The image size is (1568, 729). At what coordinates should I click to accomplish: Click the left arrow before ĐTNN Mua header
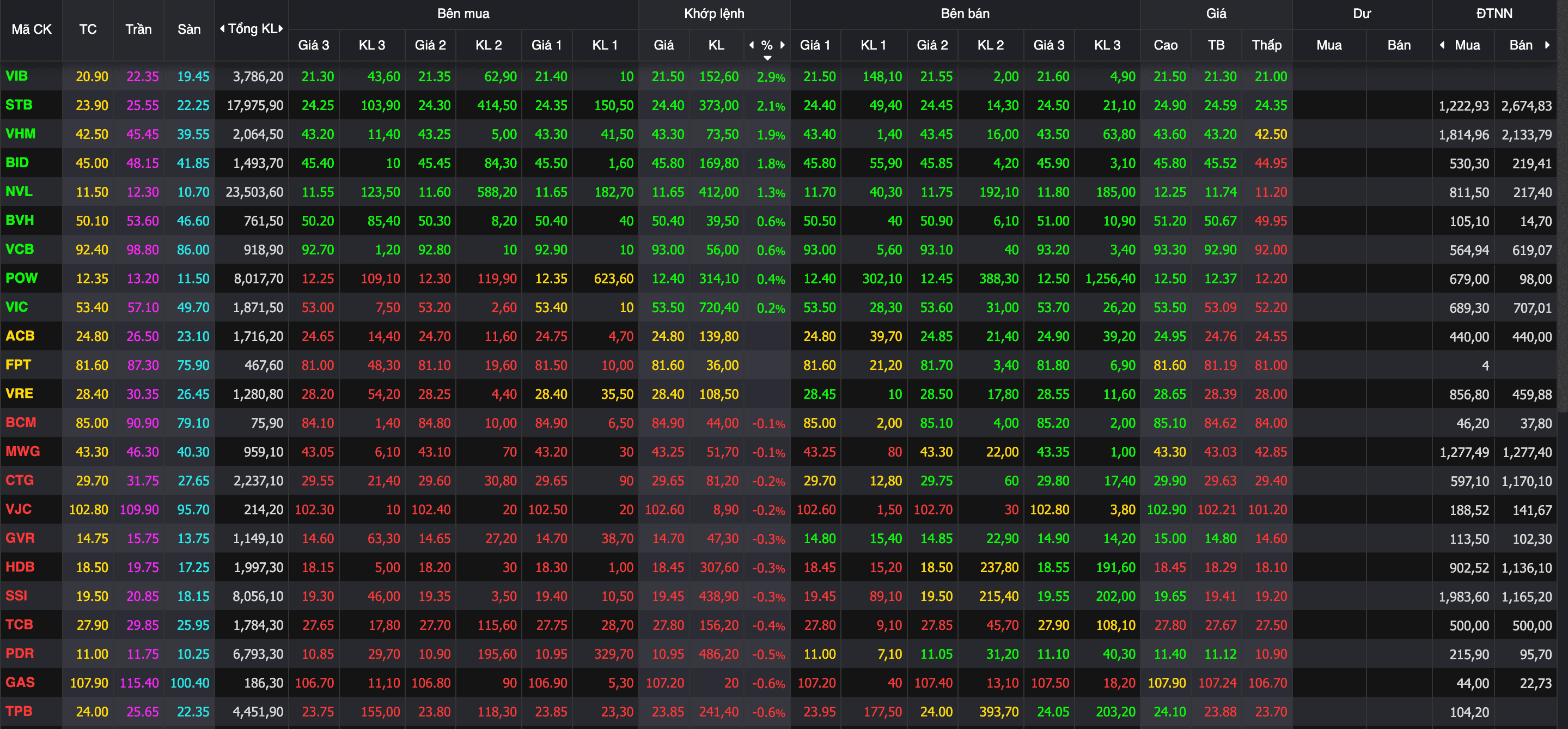(1442, 45)
